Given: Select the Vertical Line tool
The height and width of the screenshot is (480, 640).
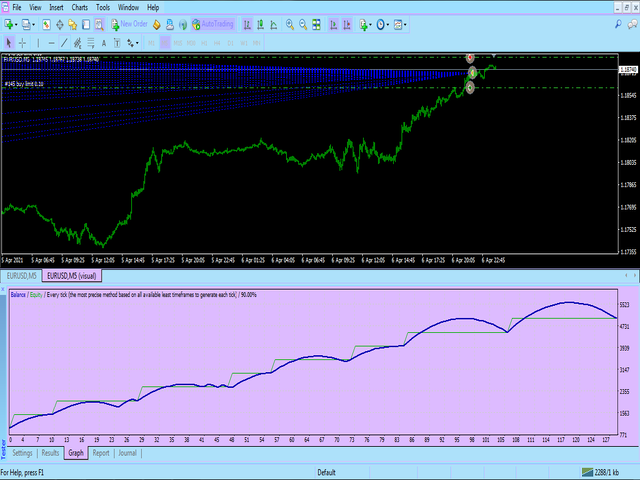Looking at the screenshot, I should point(38,42).
